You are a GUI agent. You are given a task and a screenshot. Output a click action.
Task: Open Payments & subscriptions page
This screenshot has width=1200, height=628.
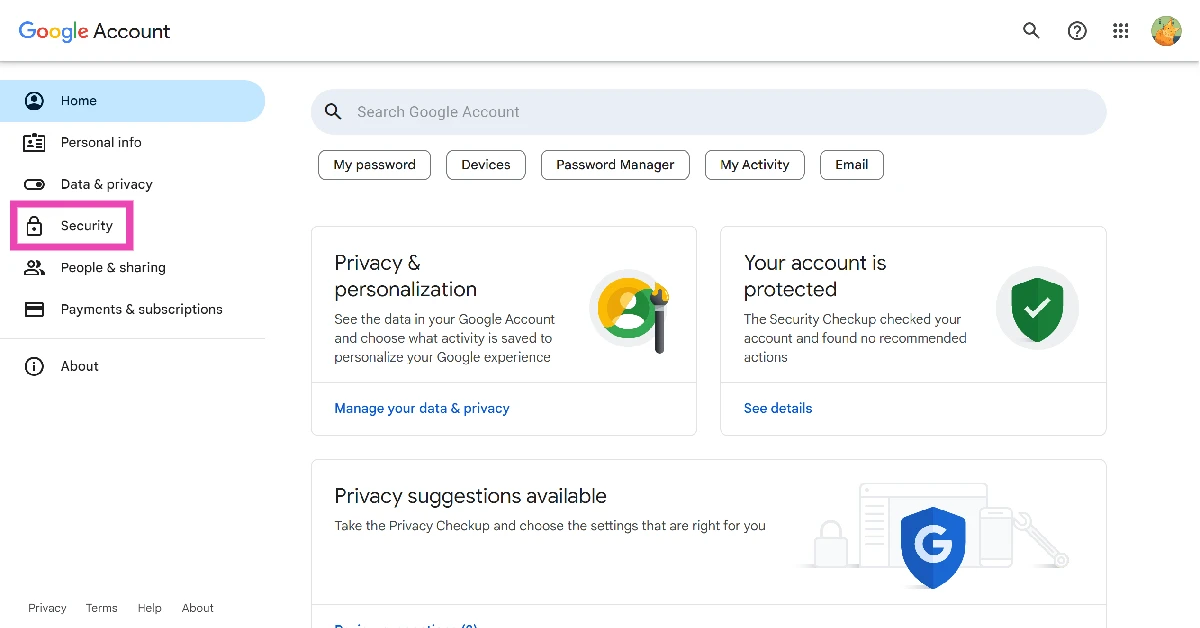coord(141,310)
